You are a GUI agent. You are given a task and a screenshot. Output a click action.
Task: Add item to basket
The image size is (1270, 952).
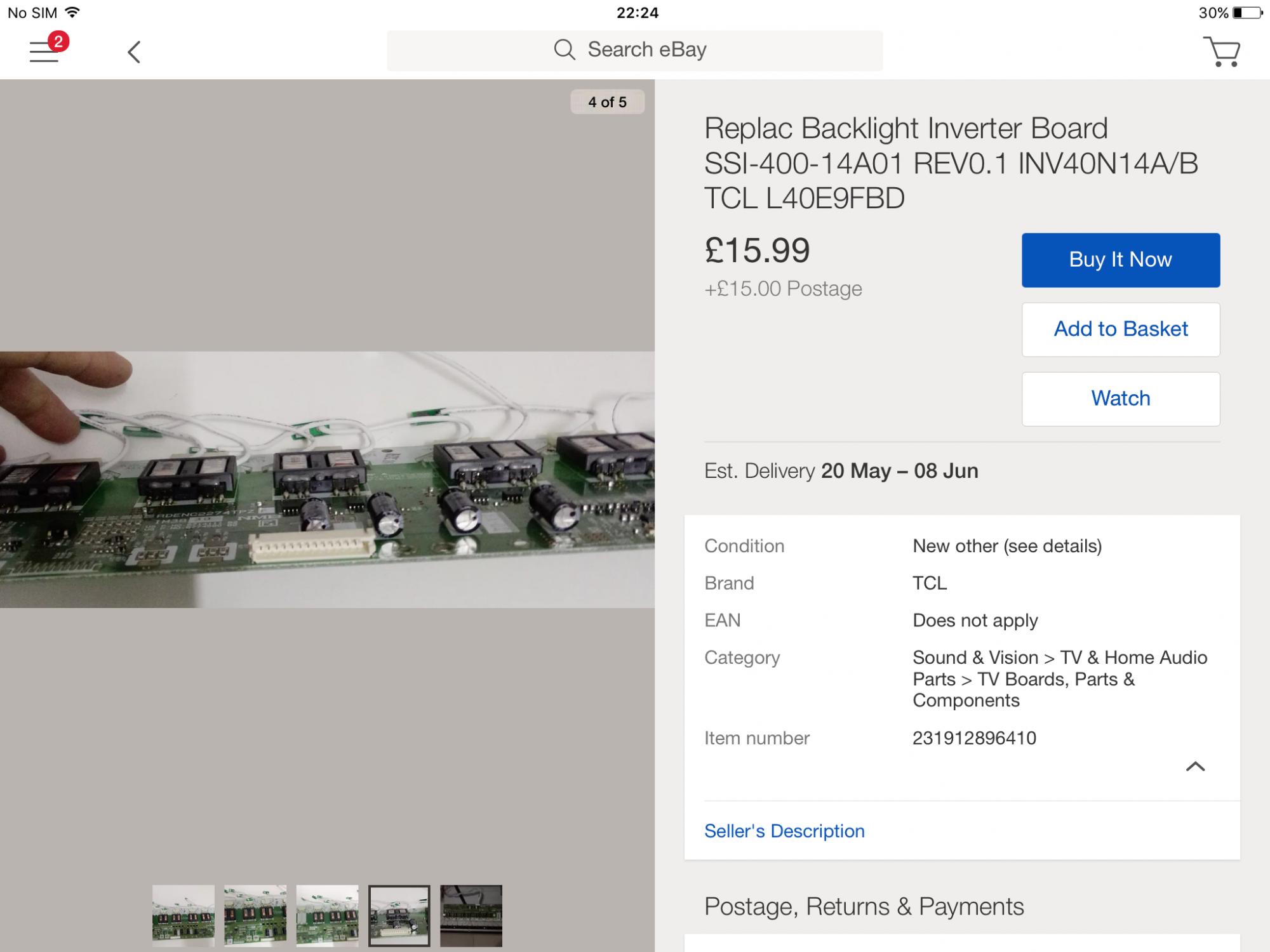(x=1120, y=329)
